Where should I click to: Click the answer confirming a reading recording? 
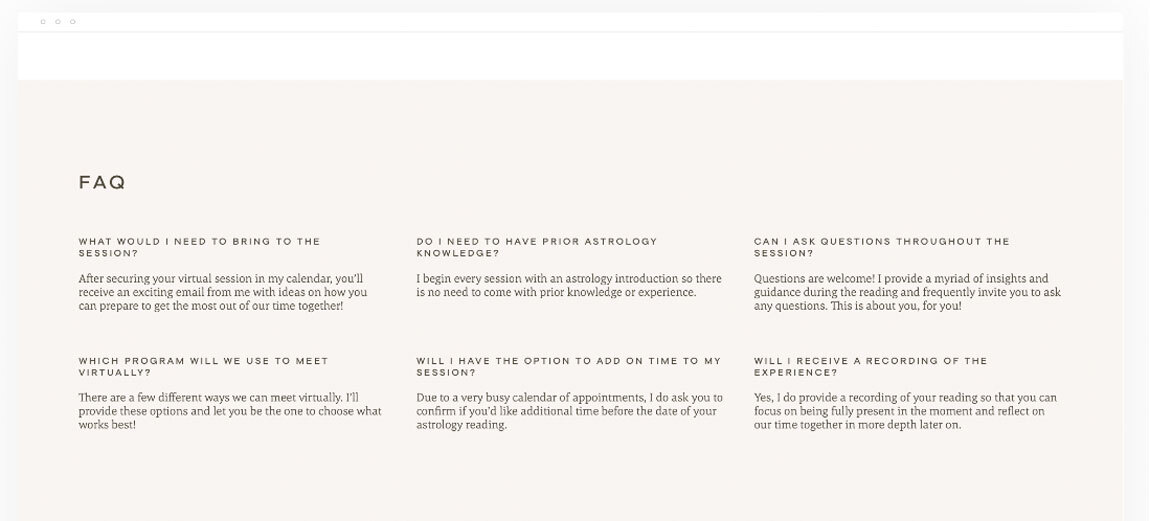(905, 411)
